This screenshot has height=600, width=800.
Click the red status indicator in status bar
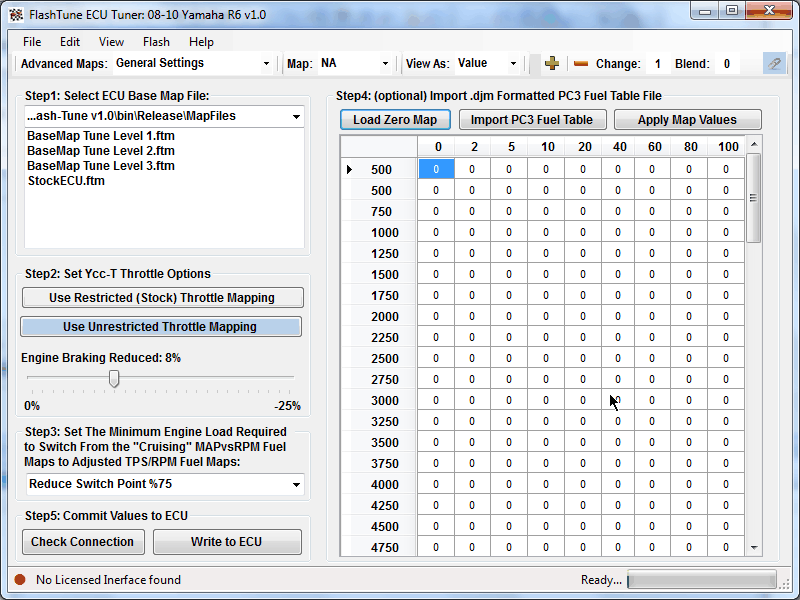click(x=19, y=579)
